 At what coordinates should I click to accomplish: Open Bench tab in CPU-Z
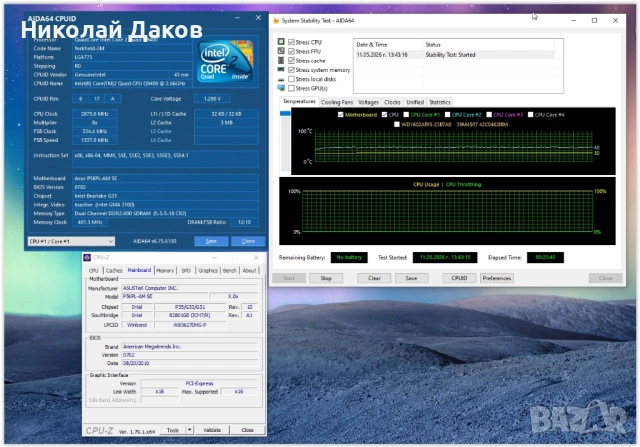230,270
